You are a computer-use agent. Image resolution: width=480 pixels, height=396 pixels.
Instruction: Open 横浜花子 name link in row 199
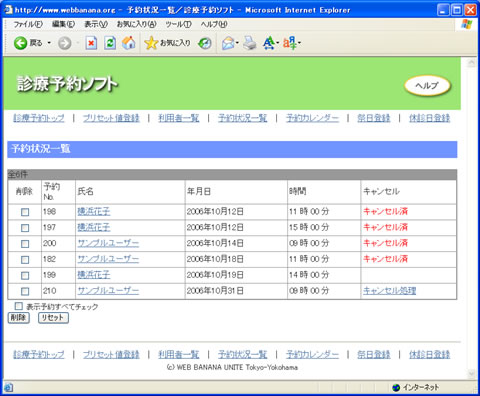(94, 275)
